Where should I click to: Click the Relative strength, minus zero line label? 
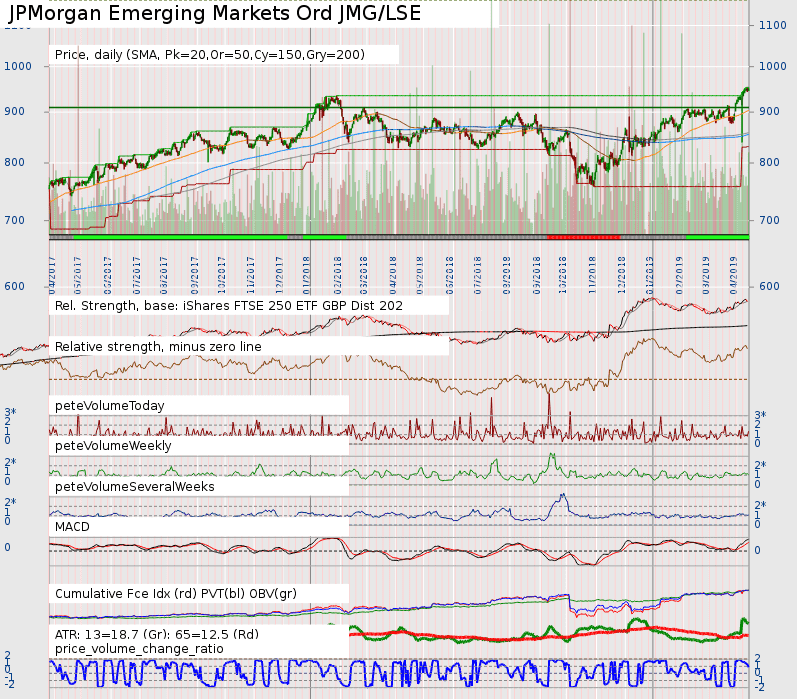point(158,347)
